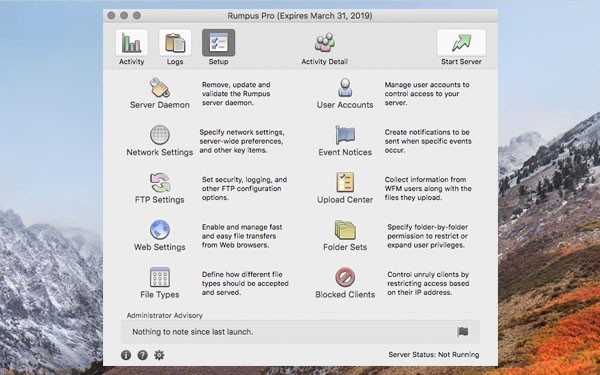Open Blocked Clients prohibited icon
The height and width of the screenshot is (375, 600).
[x=345, y=277]
